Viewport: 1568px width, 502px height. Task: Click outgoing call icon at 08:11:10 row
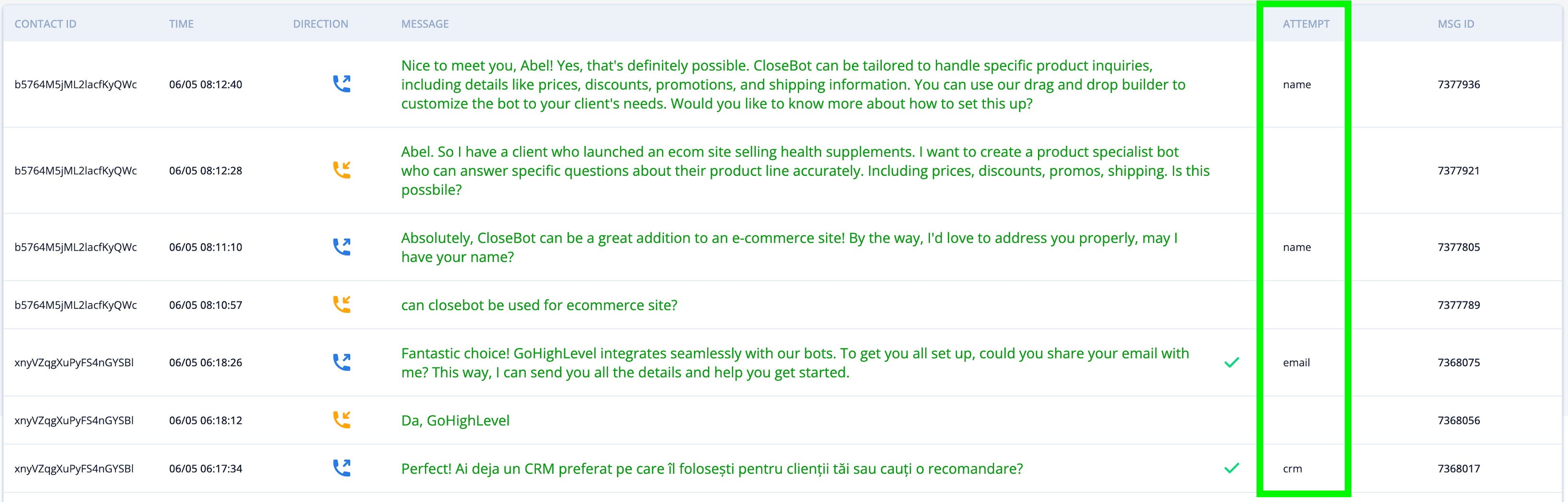pos(342,247)
